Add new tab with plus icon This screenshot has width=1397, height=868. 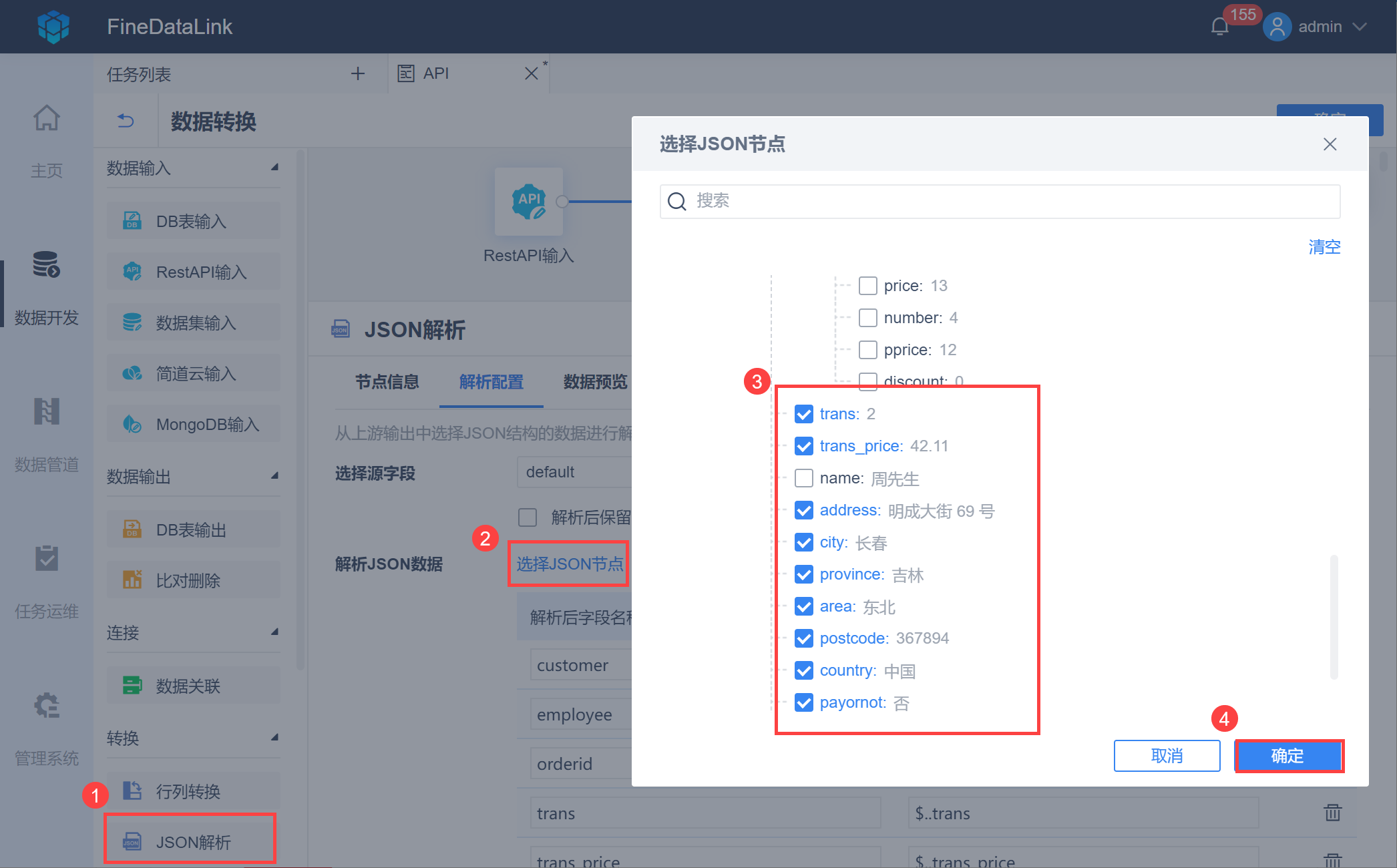[358, 73]
